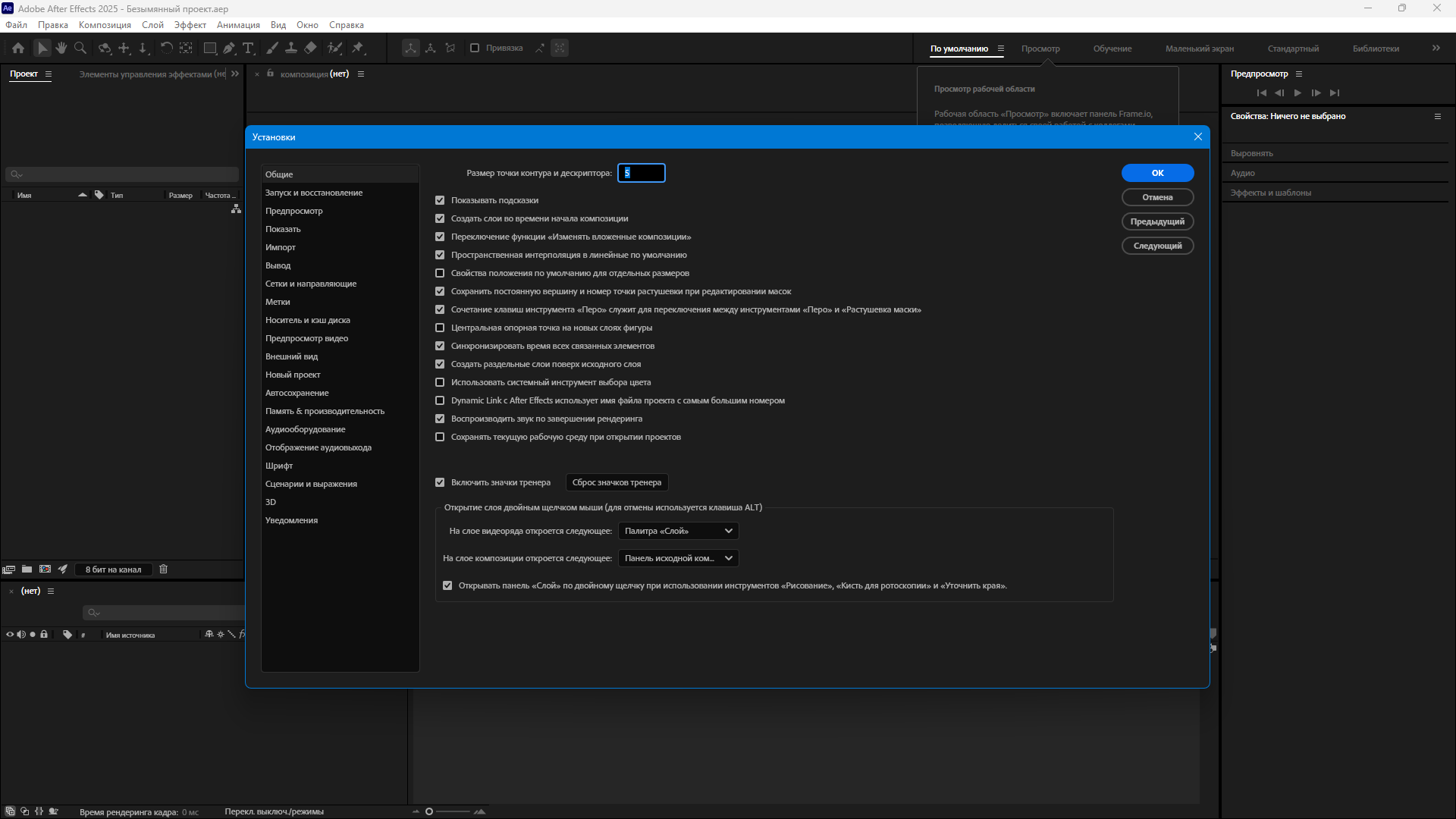Select 'Импорт' category in preferences list
Image resolution: width=1456 pixels, height=819 pixels.
[340, 247]
